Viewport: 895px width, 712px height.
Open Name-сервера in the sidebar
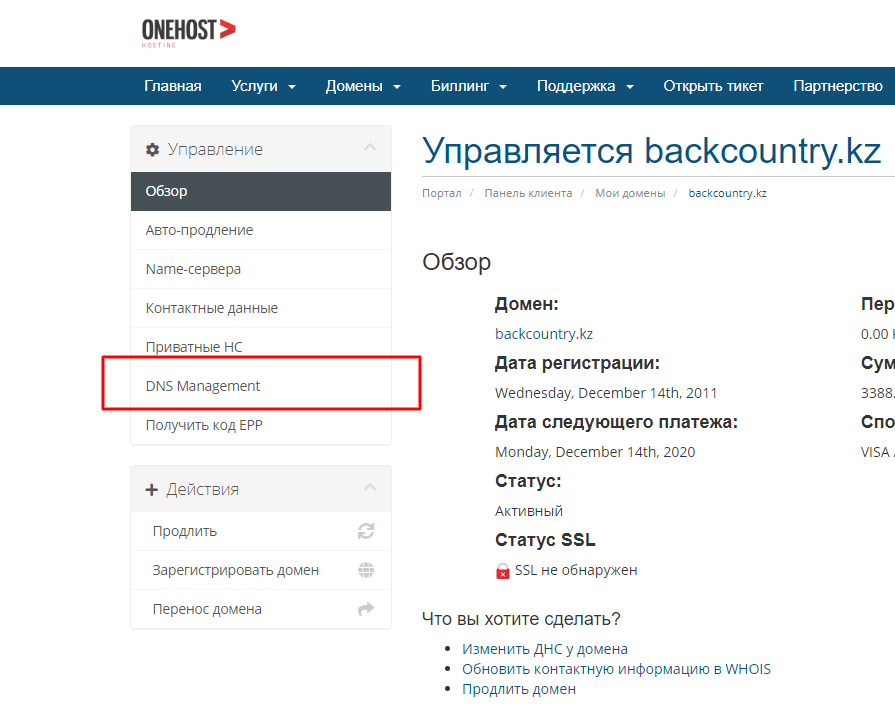pos(261,269)
